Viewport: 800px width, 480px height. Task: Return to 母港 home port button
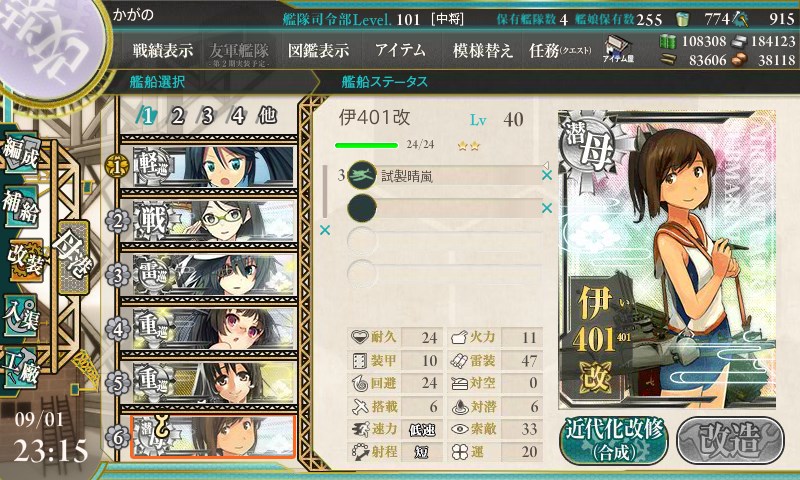[x=73, y=257]
